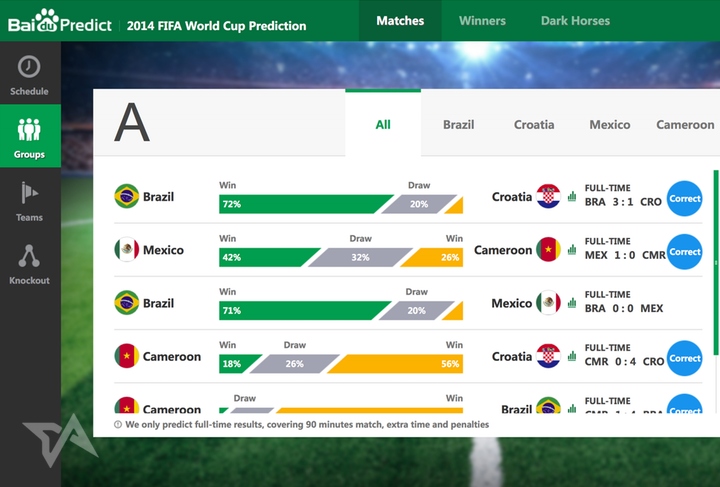Click the Brazil flag in first match row
720x487 pixels.
[x=127, y=196]
